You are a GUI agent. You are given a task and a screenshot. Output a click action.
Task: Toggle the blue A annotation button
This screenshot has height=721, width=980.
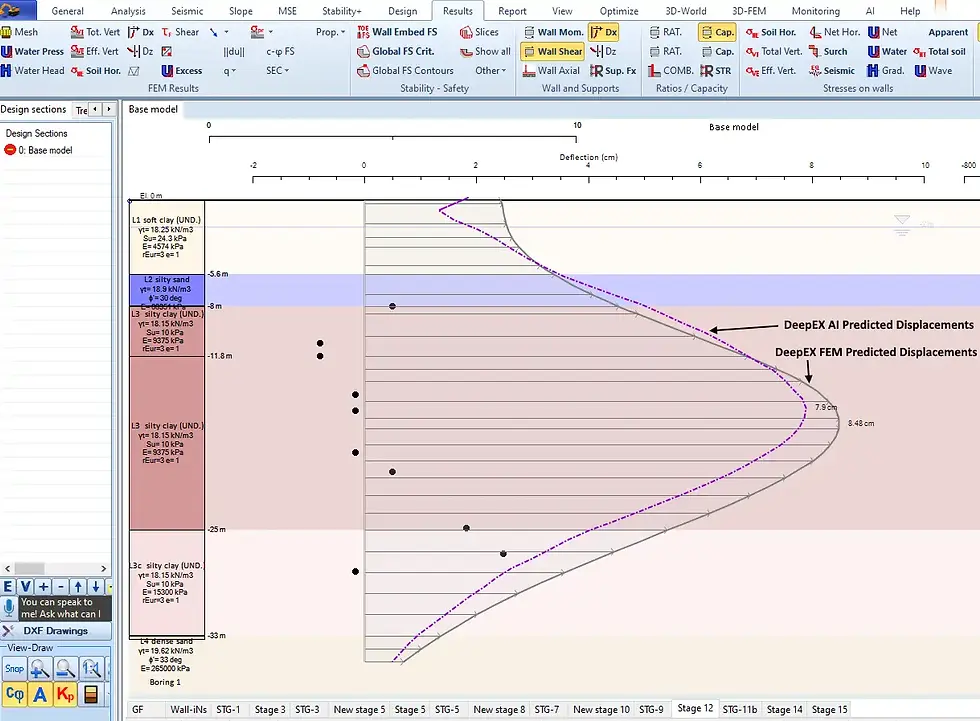coord(40,694)
